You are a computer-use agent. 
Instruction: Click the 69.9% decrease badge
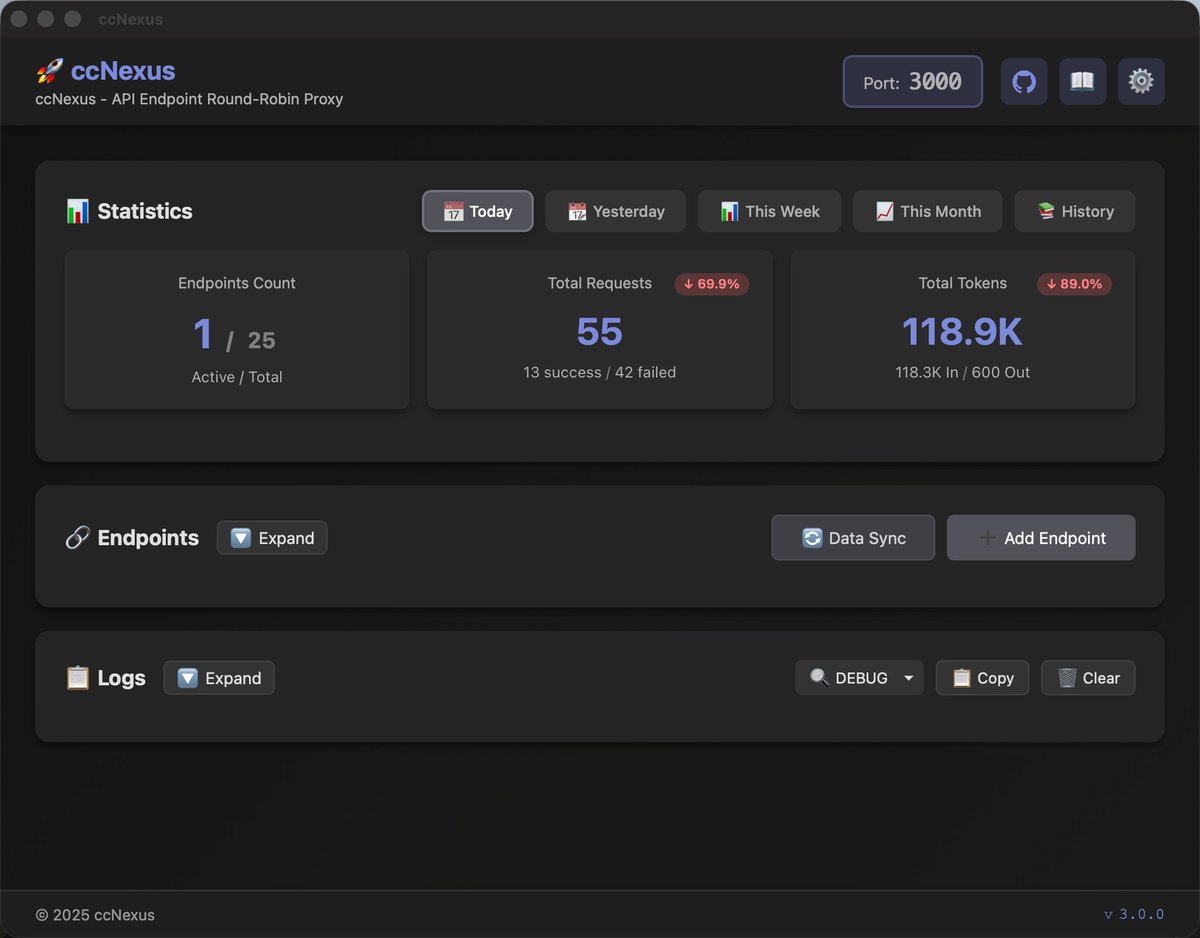[712, 284]
